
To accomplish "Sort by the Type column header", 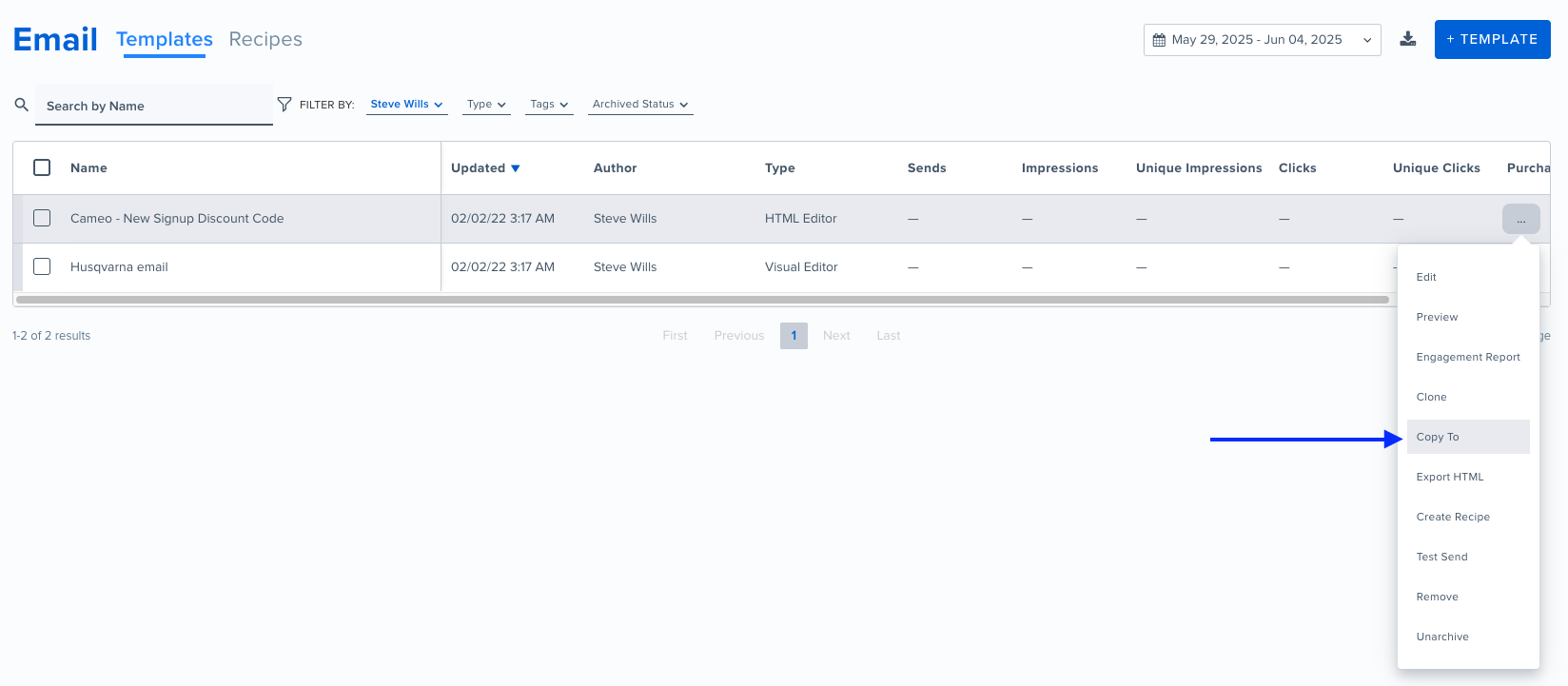I will click(x=779, y=168).
